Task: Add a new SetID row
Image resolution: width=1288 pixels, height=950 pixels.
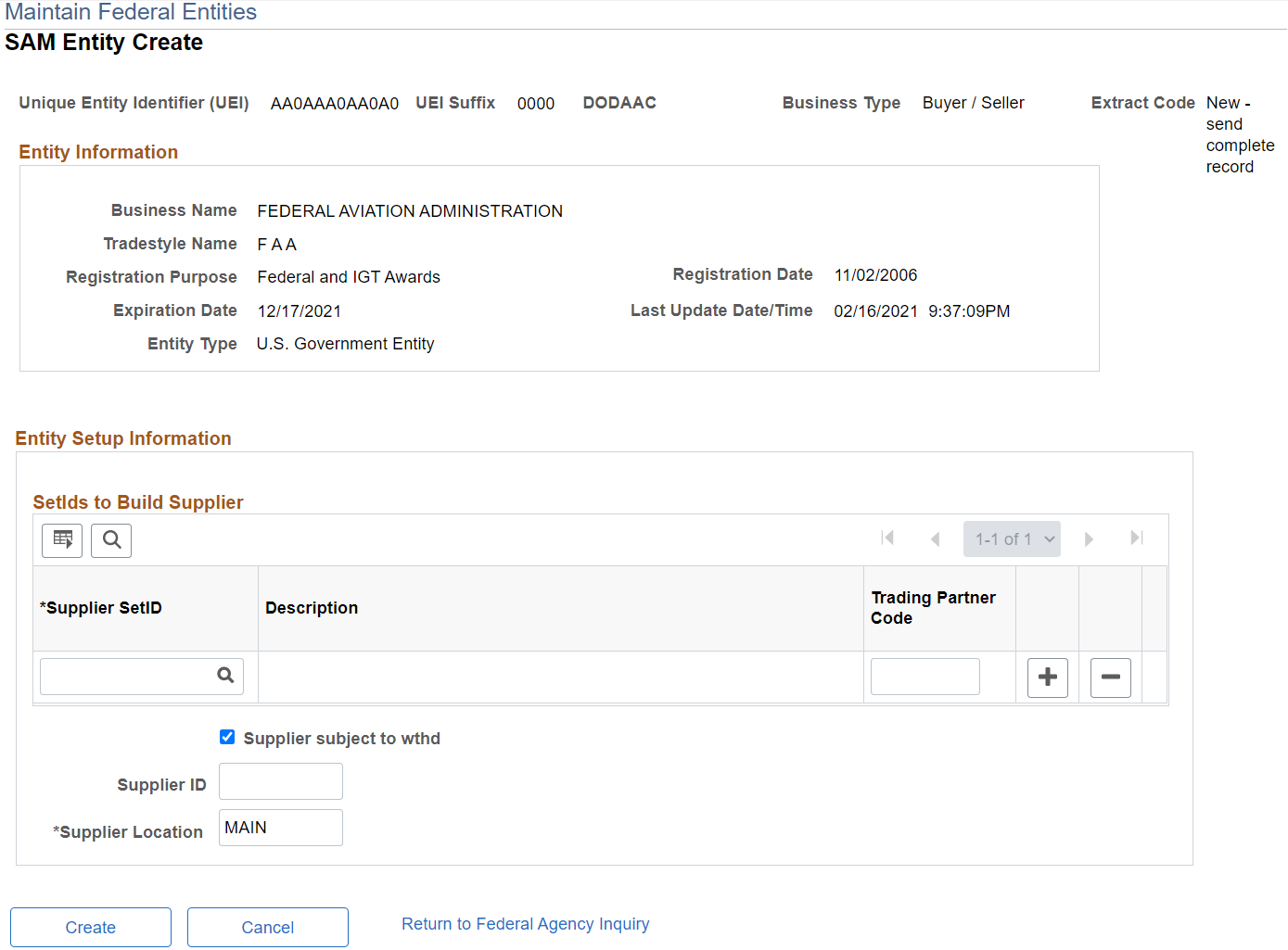Action: pyautogui.click(x=1048, y=678)
